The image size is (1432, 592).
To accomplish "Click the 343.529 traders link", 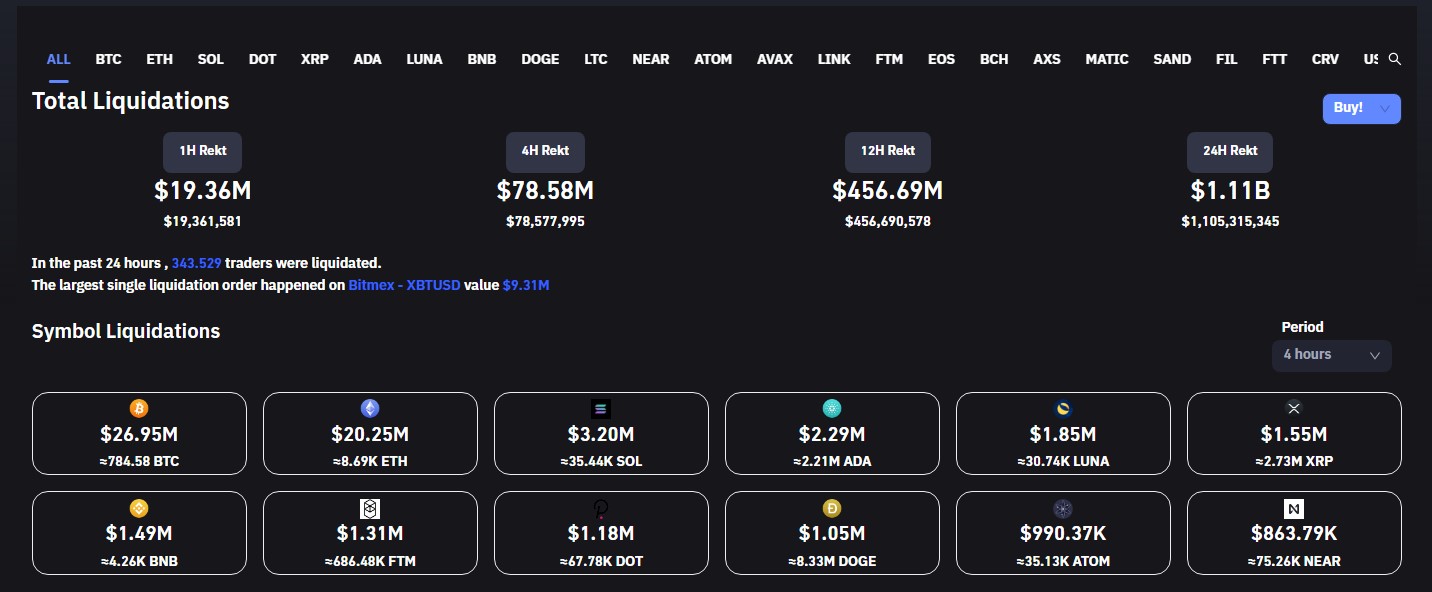I will (x=196, y=263).
